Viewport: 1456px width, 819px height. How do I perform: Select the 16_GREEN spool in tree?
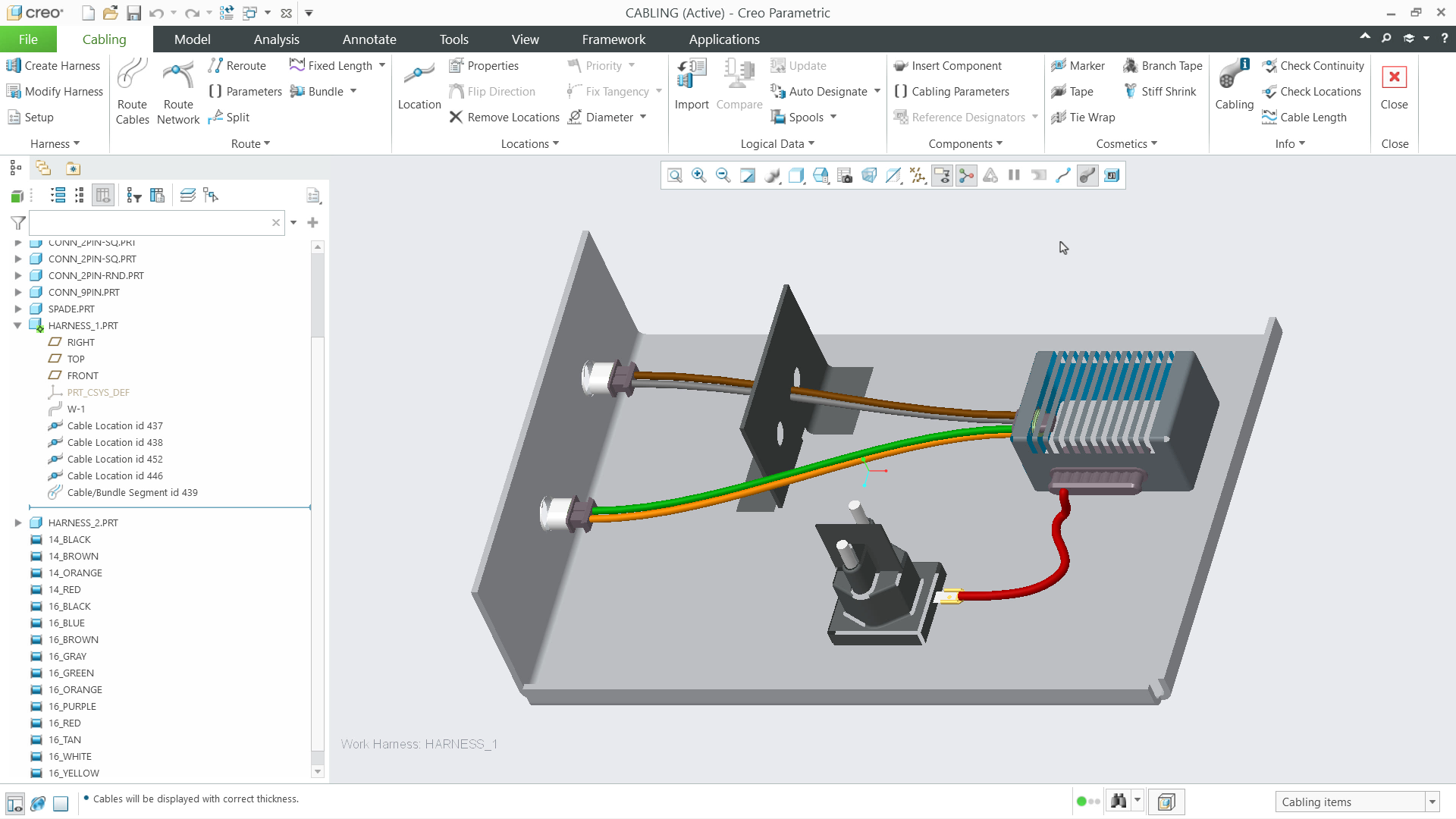(x=71, y=673)
